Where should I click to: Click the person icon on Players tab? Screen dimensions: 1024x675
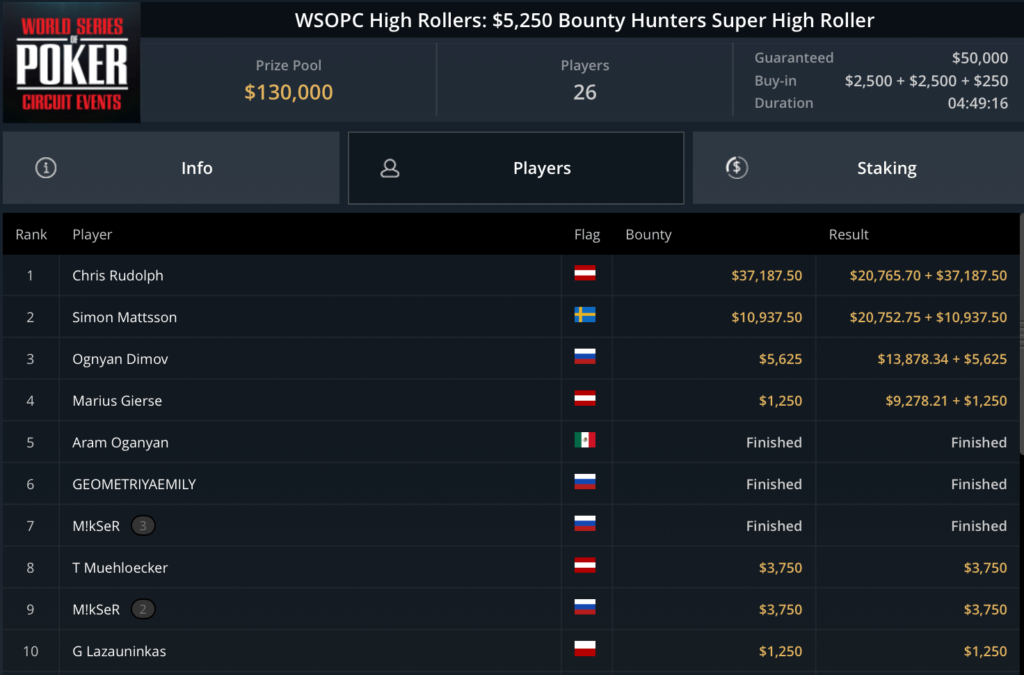tap(390, 168)
